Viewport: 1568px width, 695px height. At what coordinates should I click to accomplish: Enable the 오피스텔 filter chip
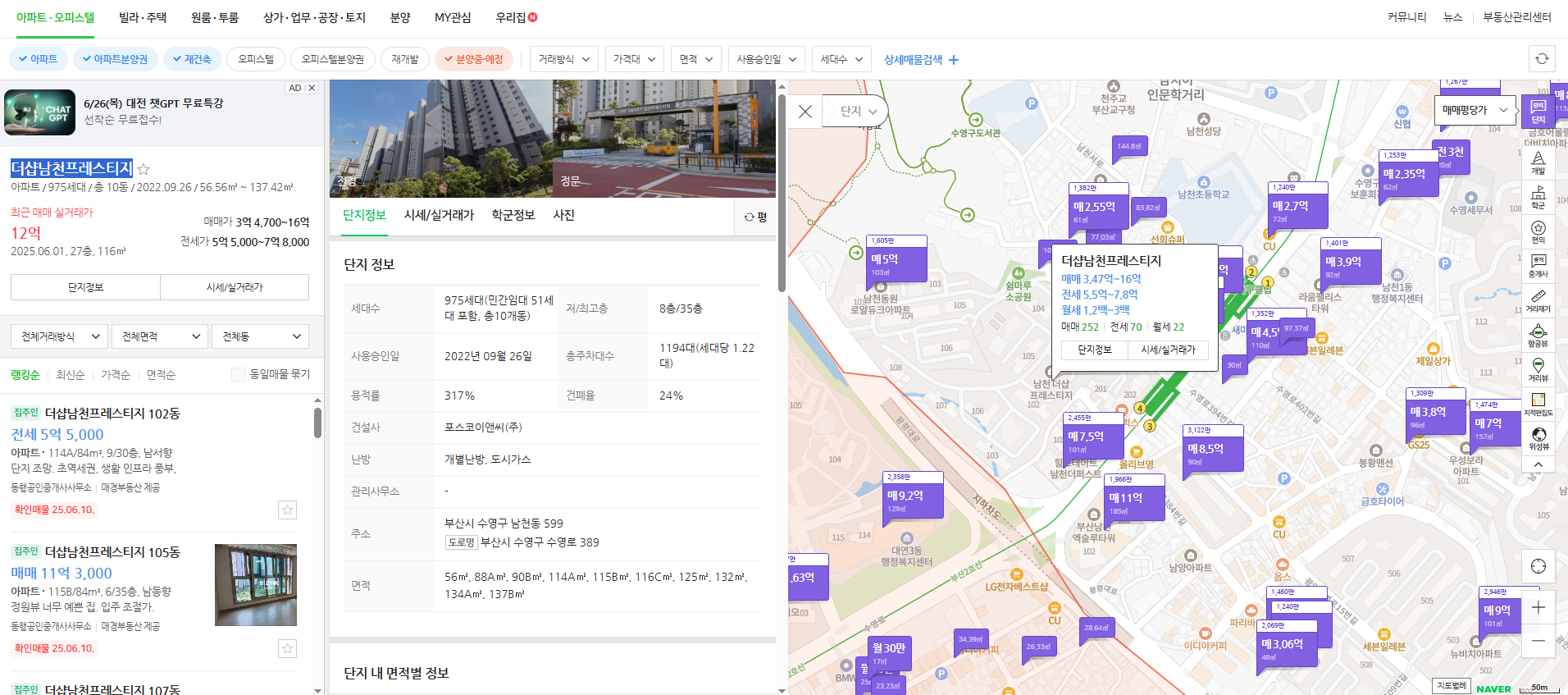pyautogui.click(x=256, y=59)
